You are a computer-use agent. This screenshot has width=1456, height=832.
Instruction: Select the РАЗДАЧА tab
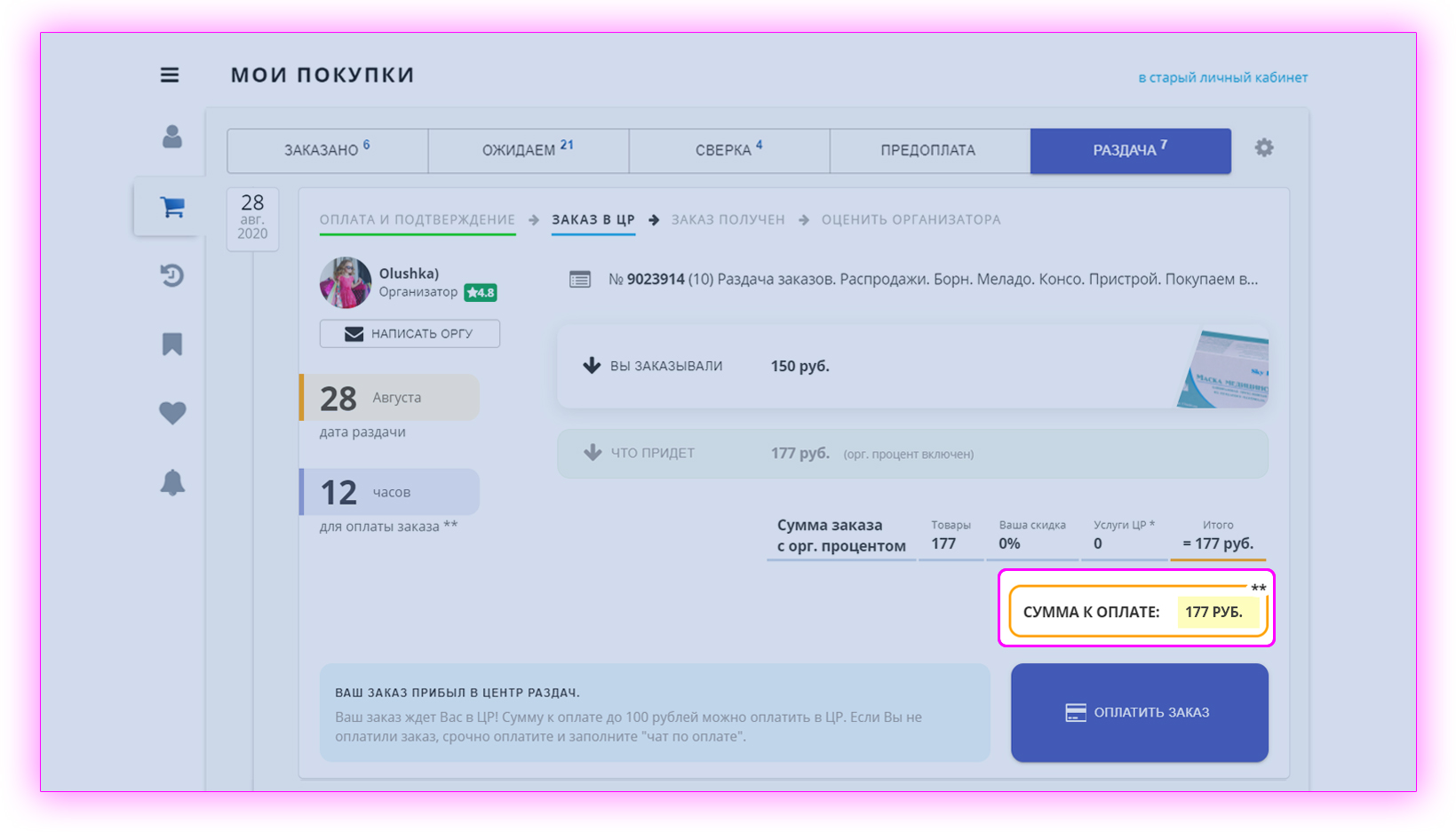1131,150
